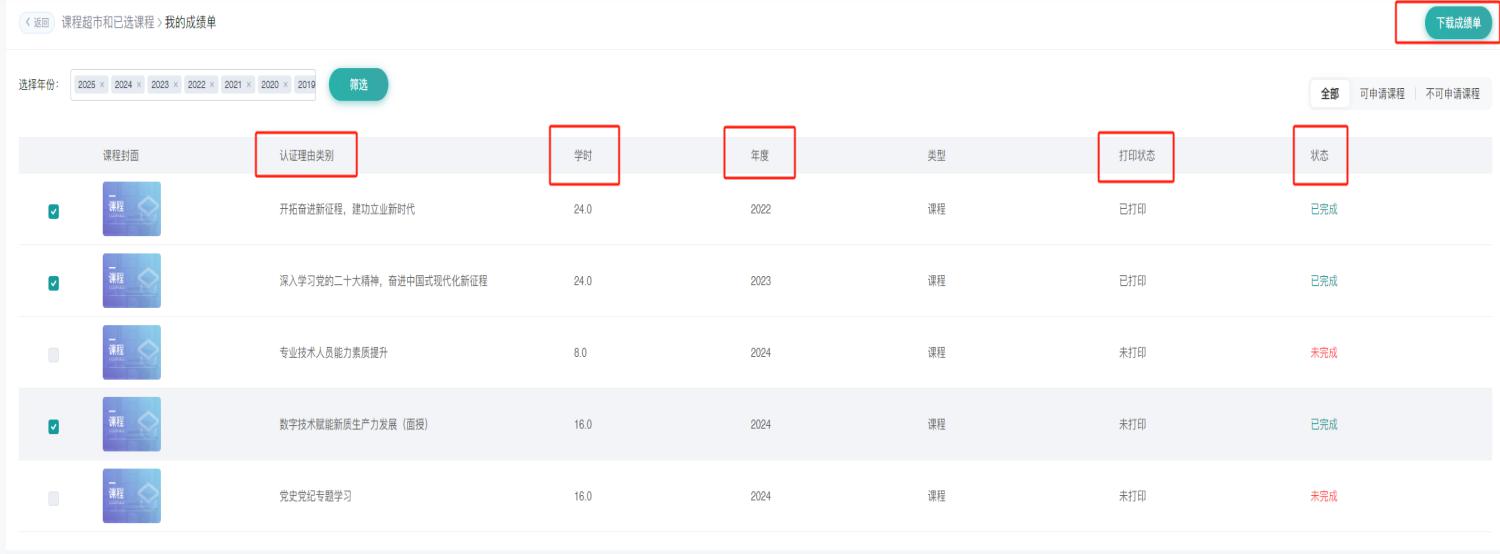Remove the 2023 year tag
Image resolution: width=1500 pixels, height=554 pixels.
(x=175, y=86)
